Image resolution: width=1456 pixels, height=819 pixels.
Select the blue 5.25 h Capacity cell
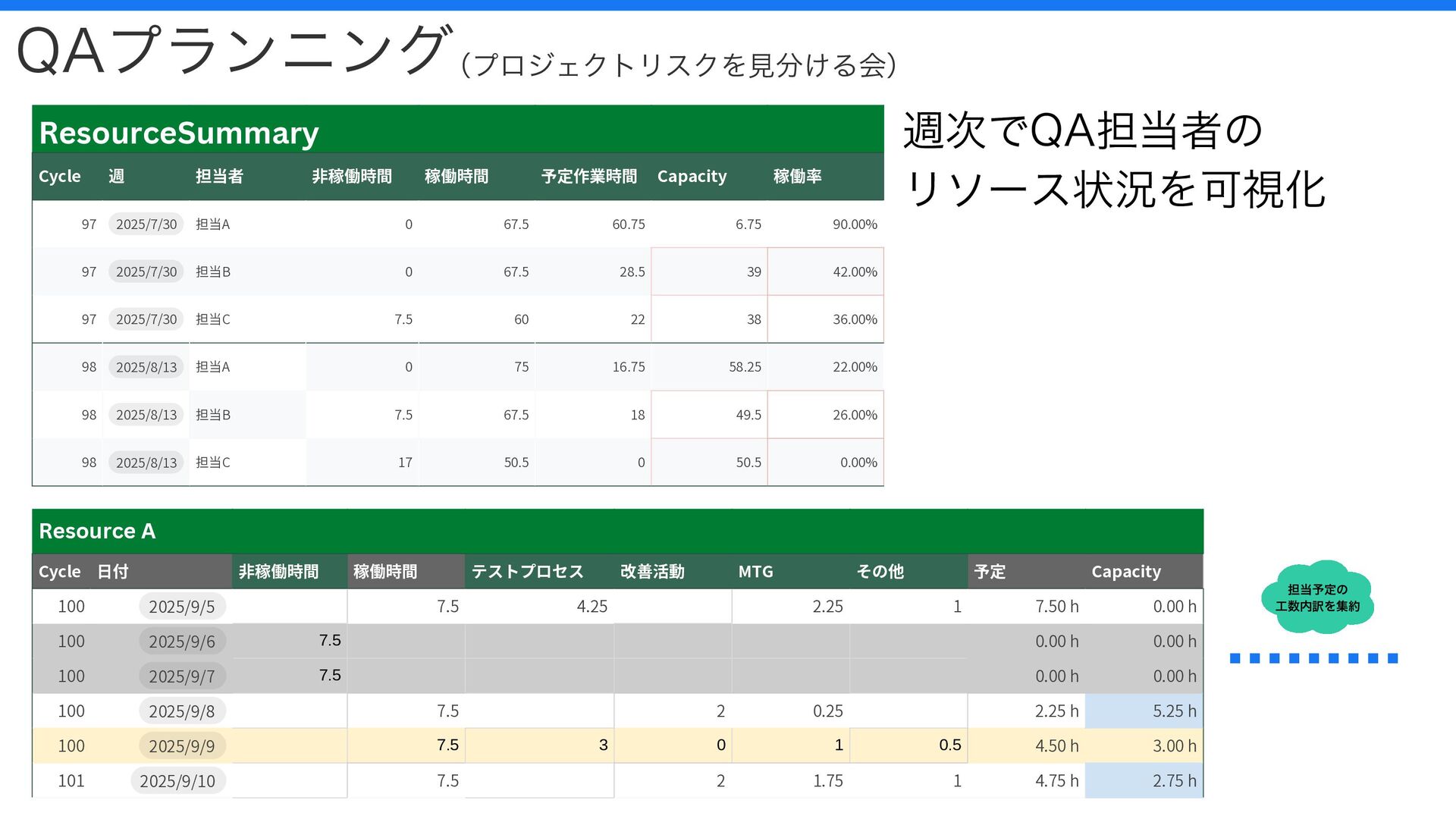1174,711
